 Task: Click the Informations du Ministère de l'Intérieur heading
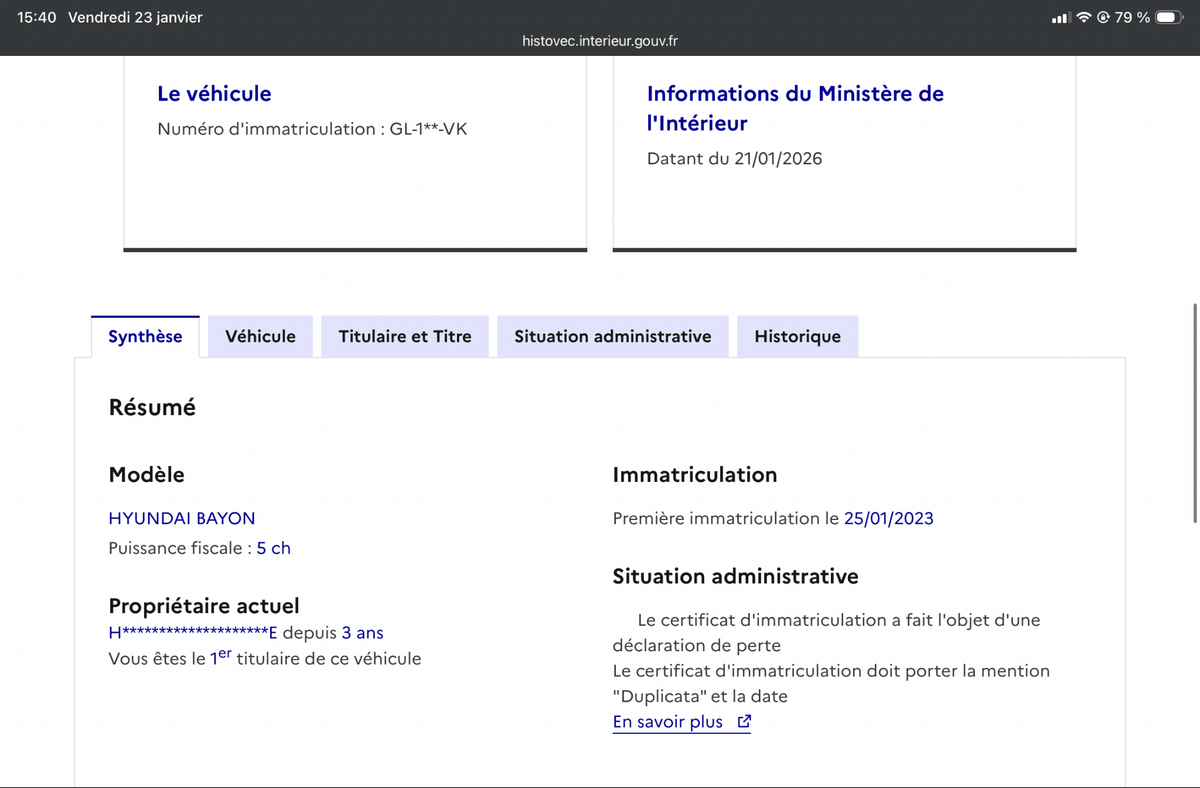(x=795, y=108)
